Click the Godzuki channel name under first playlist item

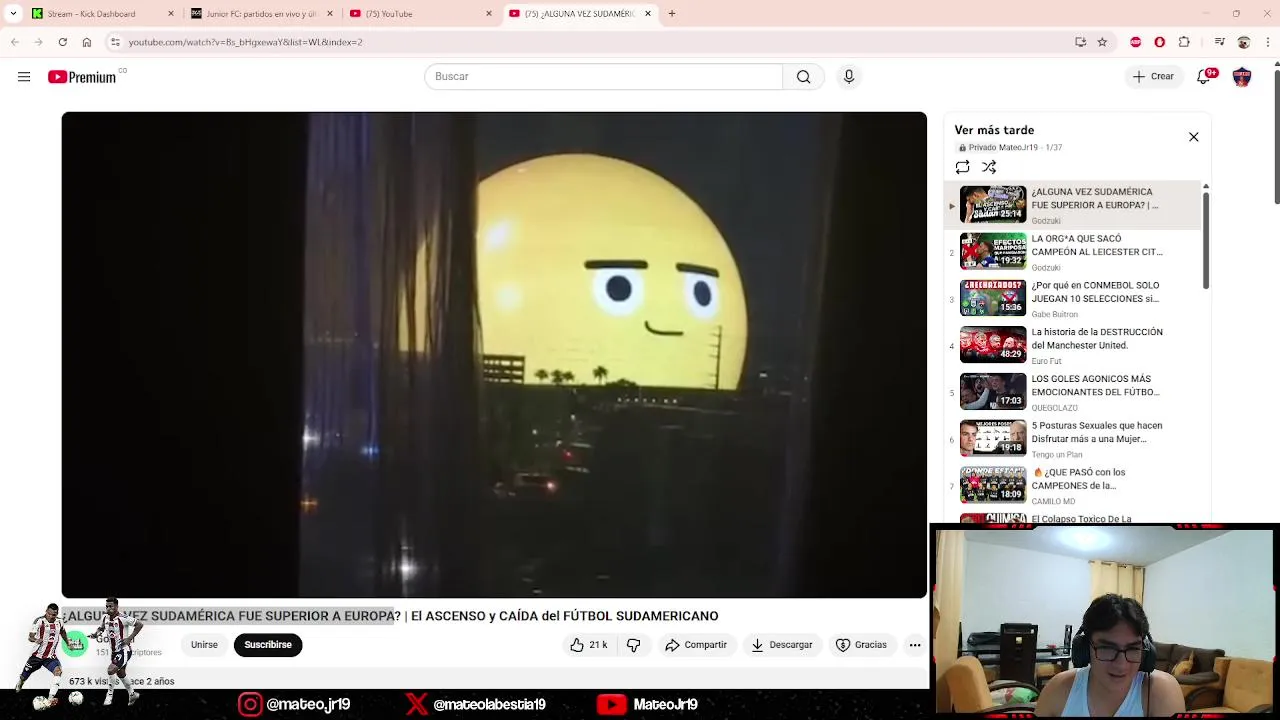click(x=1046, y=221)
